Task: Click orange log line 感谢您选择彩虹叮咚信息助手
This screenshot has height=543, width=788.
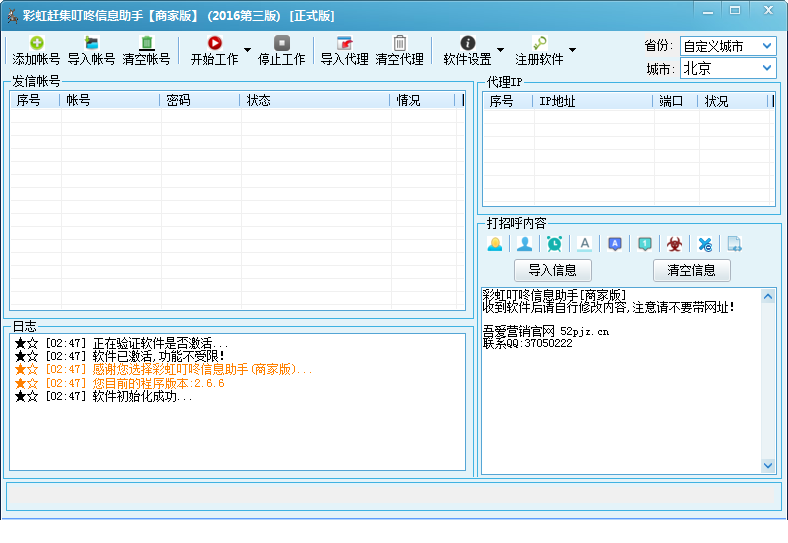Action: 163,370
